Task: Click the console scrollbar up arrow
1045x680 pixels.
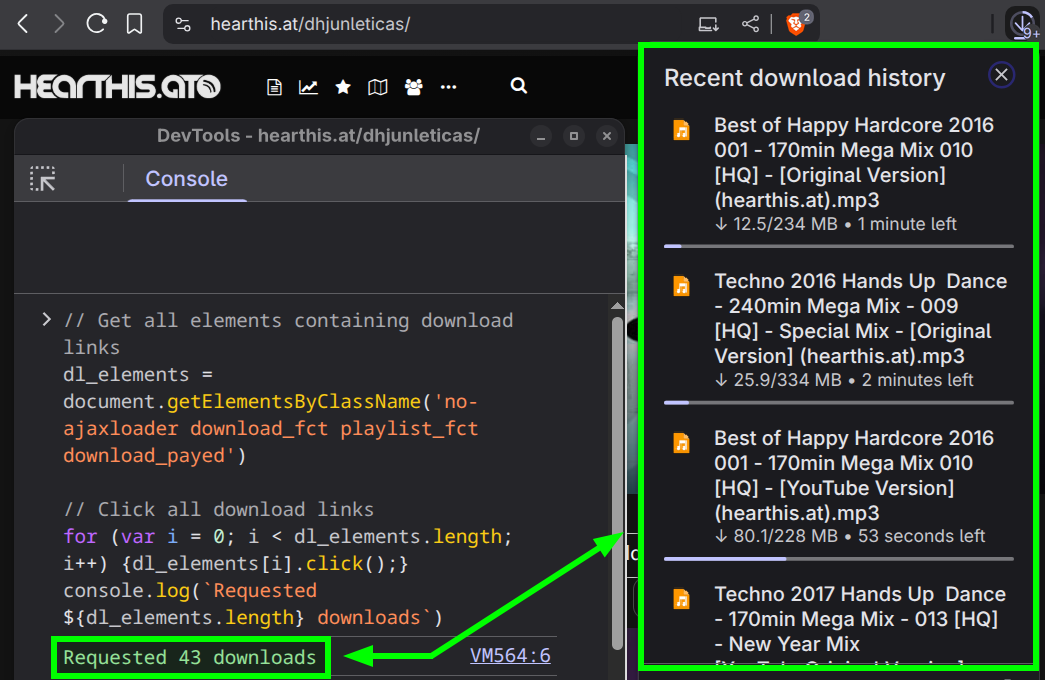Action: point(617,306)
